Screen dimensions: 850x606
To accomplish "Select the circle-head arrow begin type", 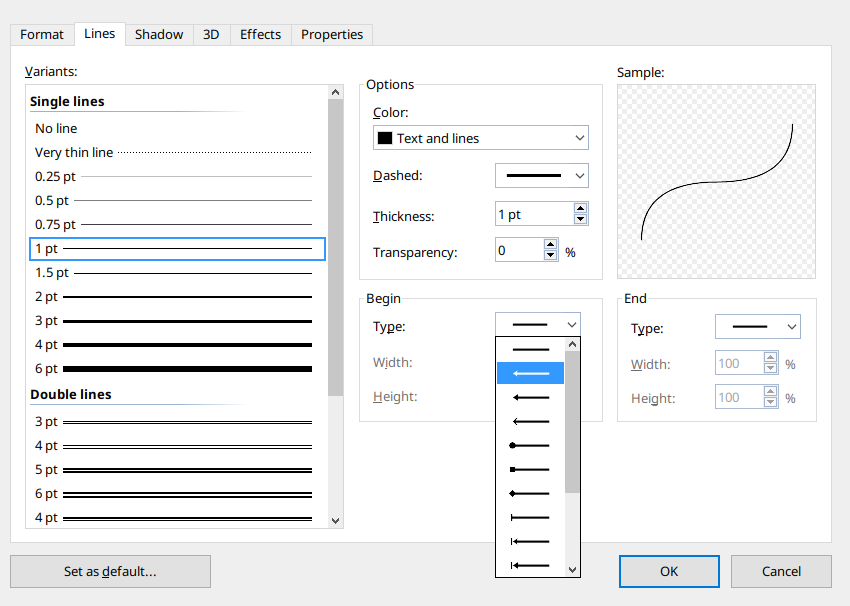I will coord(530,445).
